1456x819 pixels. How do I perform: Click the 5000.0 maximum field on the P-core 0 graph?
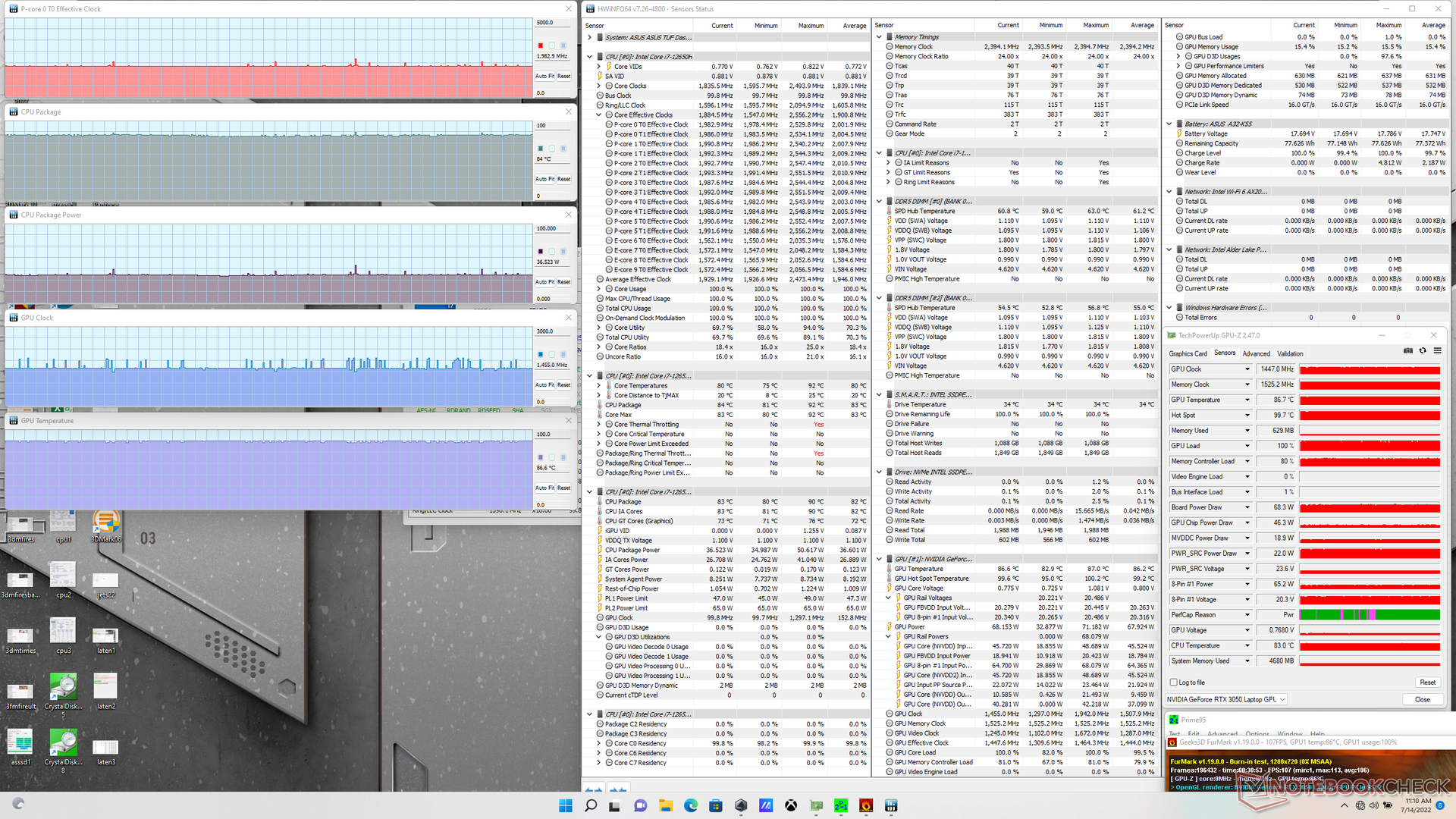coord(553,23)
